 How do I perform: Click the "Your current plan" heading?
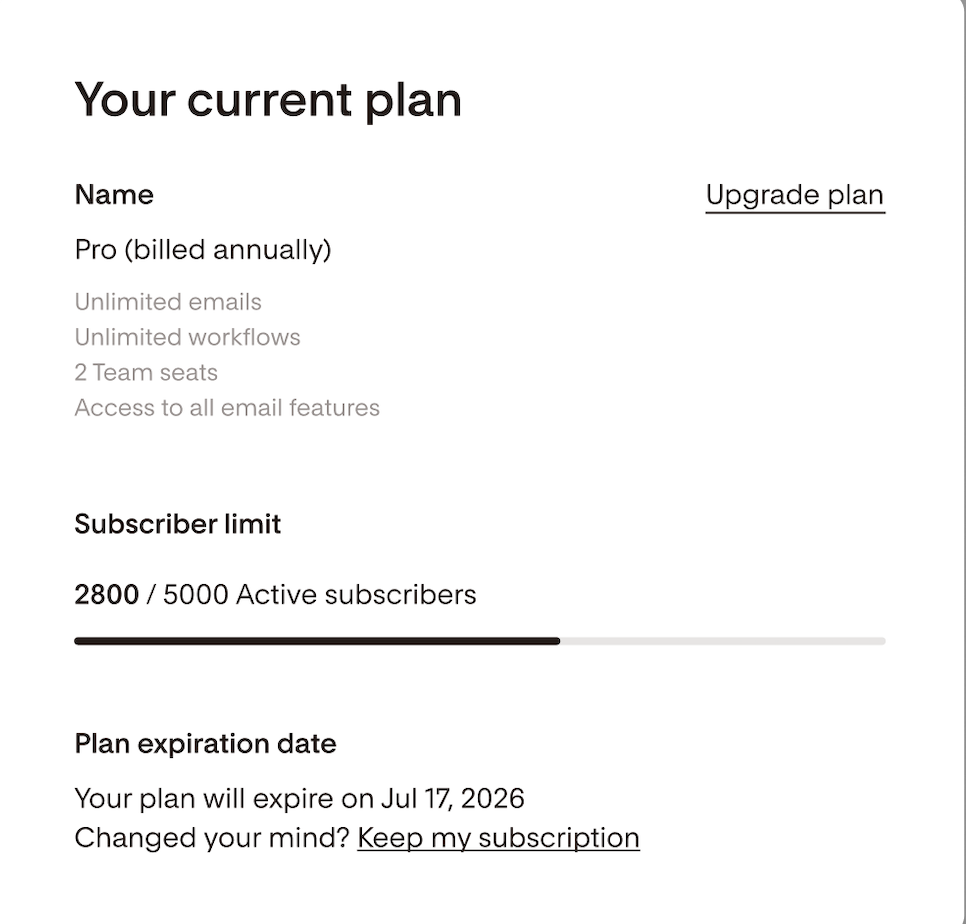click(x=268, y=100)
